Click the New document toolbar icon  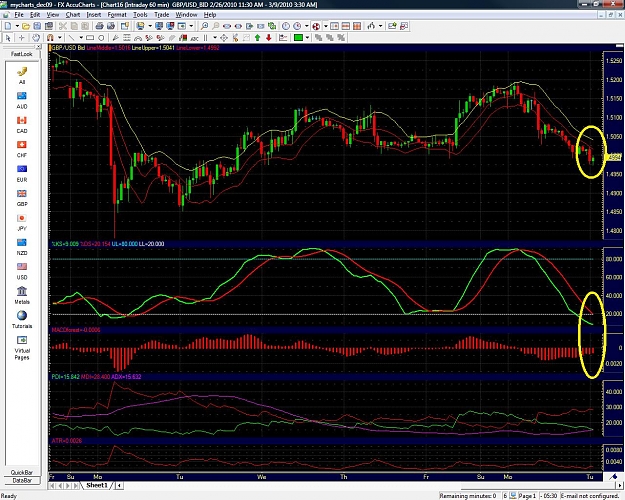[x=8, y=26]
